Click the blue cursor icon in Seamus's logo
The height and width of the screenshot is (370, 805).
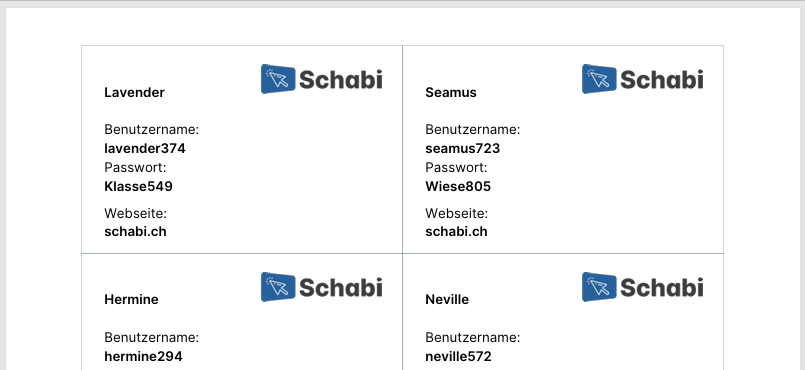[599, 79]
